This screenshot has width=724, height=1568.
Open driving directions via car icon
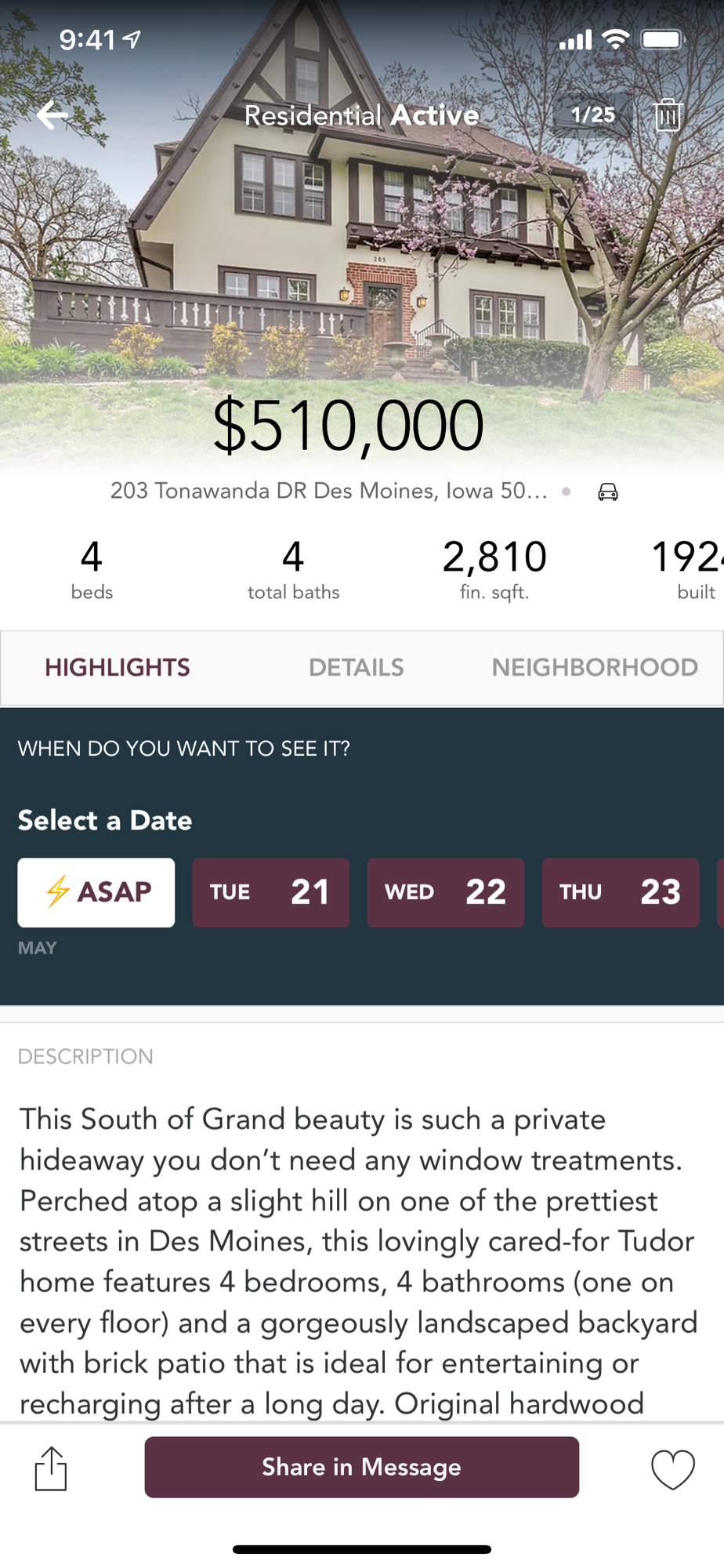608,492
